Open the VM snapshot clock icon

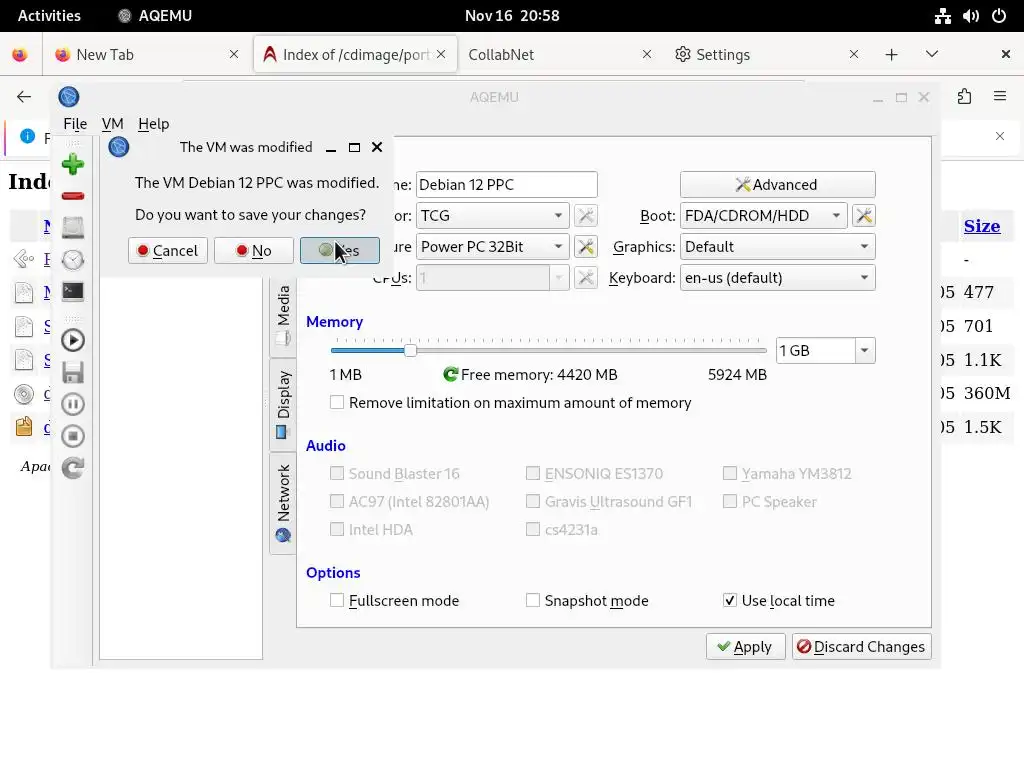coord(72,259)
